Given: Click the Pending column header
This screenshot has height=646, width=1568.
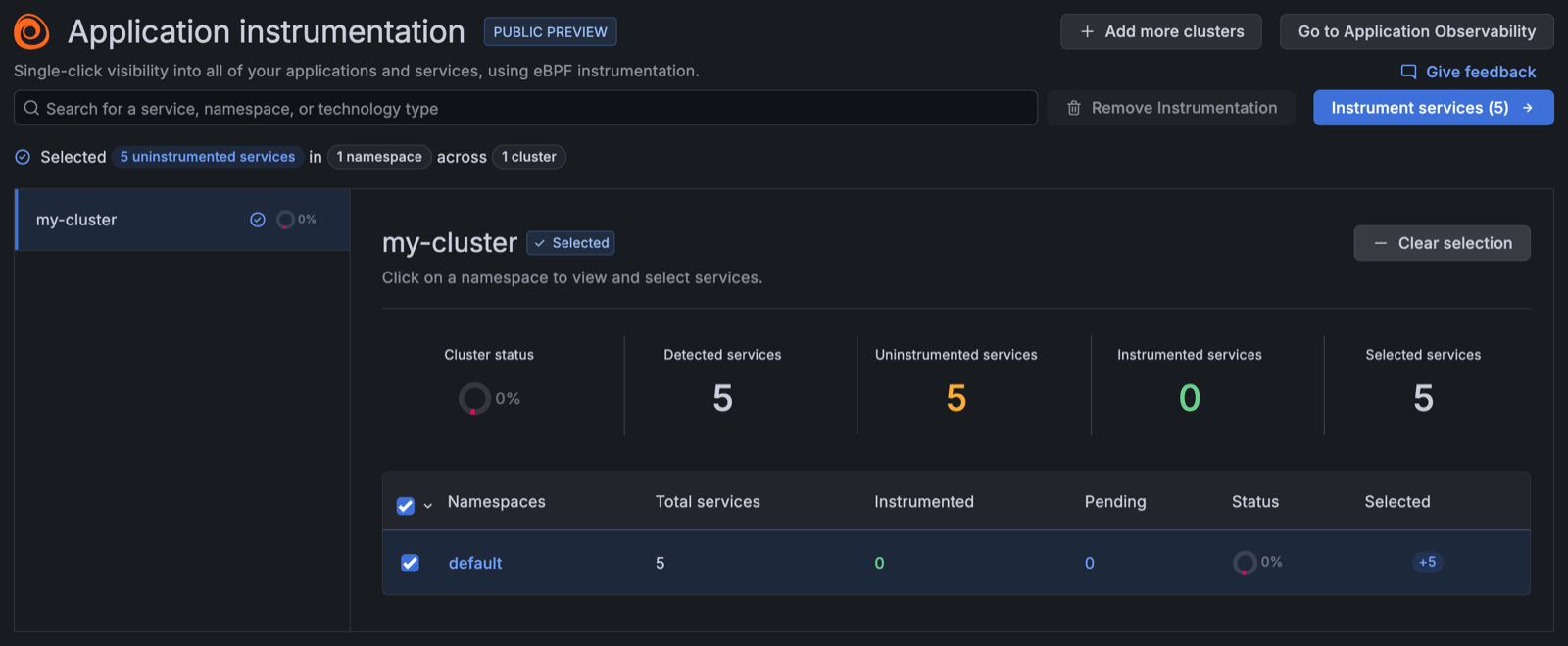Looking at the screenshot, I should pyautogui.click(x=1115, y=502).
